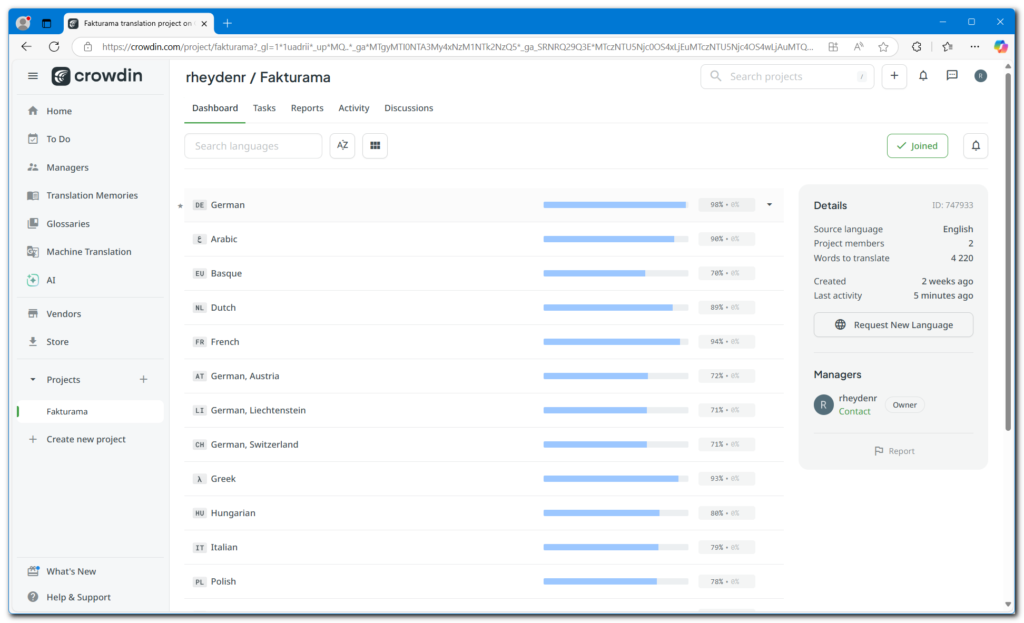Open the Italian language row
This screenshot has width=1024, height=623.
(x=483, y=547)
